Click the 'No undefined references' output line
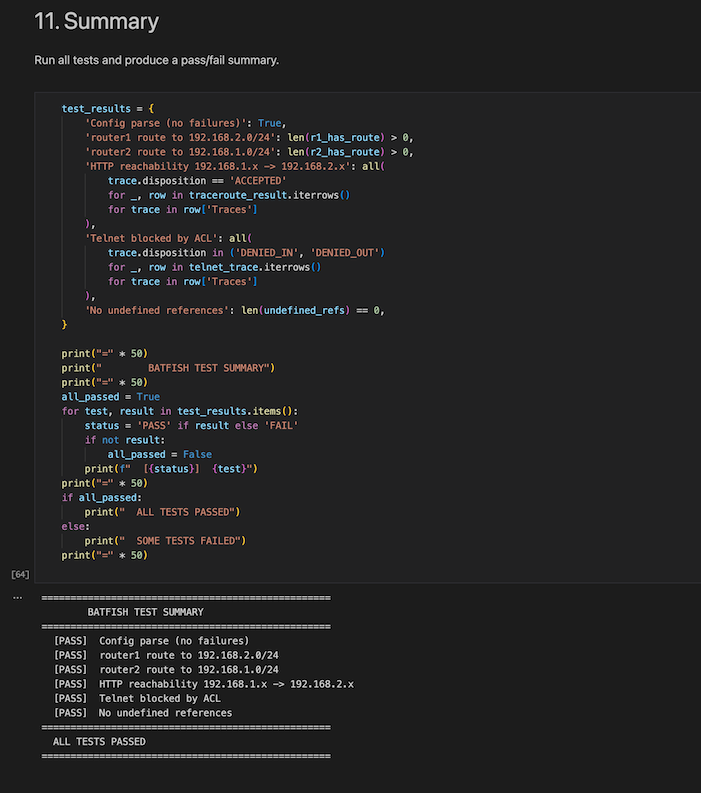 (x=165, y=713)
